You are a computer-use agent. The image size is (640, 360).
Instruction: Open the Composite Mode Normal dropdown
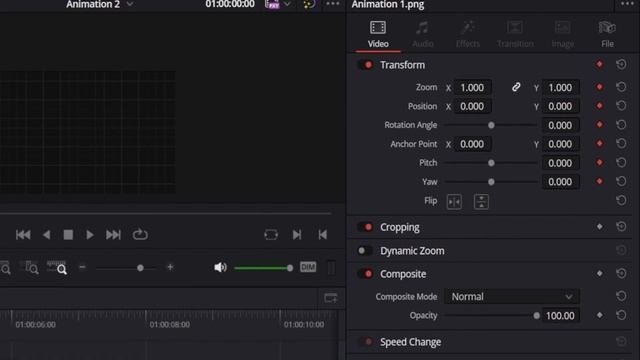coord(512,297)
